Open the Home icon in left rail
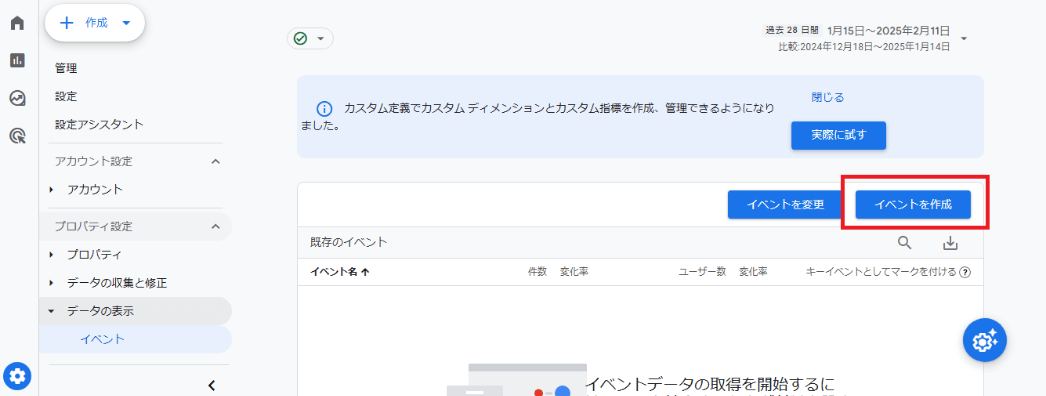This screenshot has width=1046, height=396. click(17, 23)
